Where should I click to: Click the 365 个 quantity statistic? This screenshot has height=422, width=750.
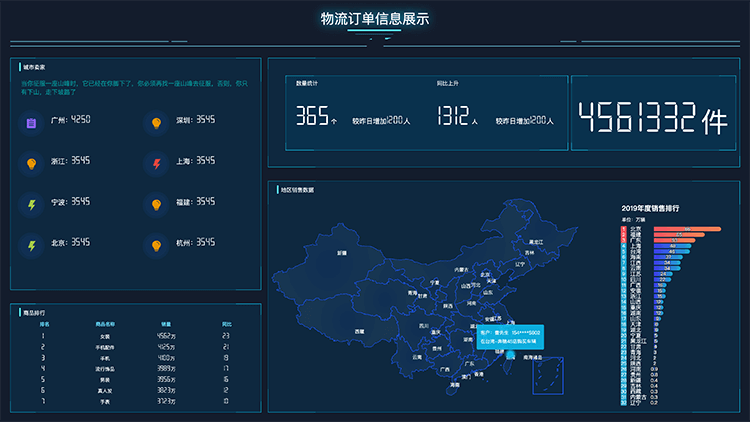(316, 116)
